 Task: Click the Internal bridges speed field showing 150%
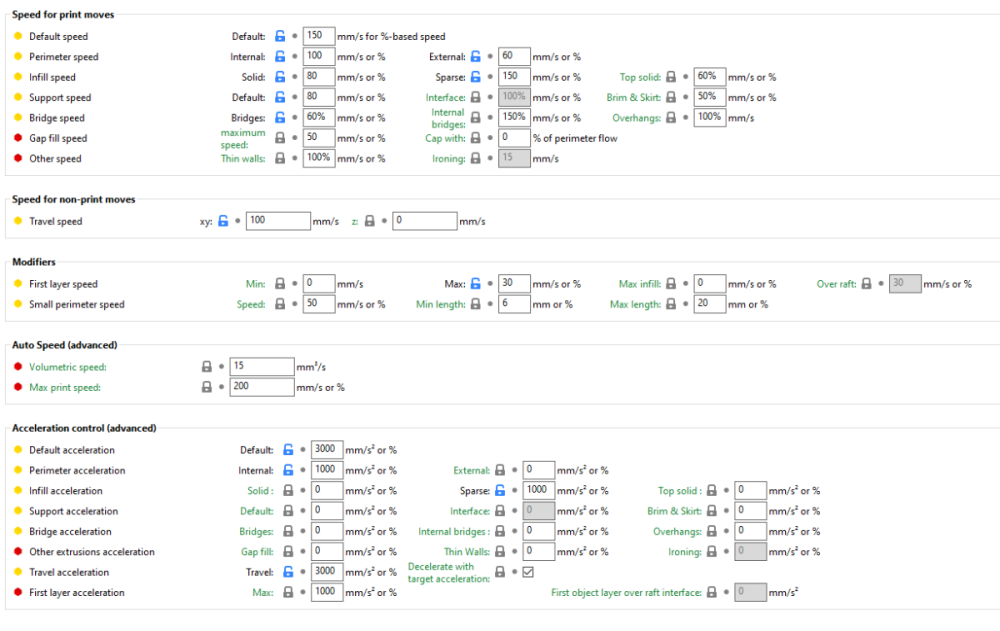pos(514,117)
